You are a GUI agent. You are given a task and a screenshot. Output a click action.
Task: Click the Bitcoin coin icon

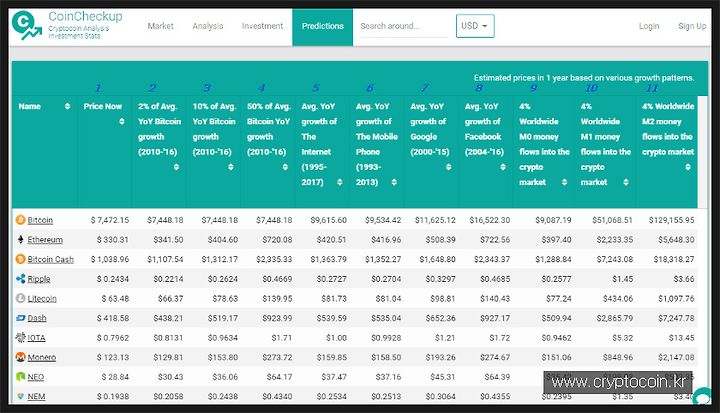pyautogui.click(x=20, y=220)
